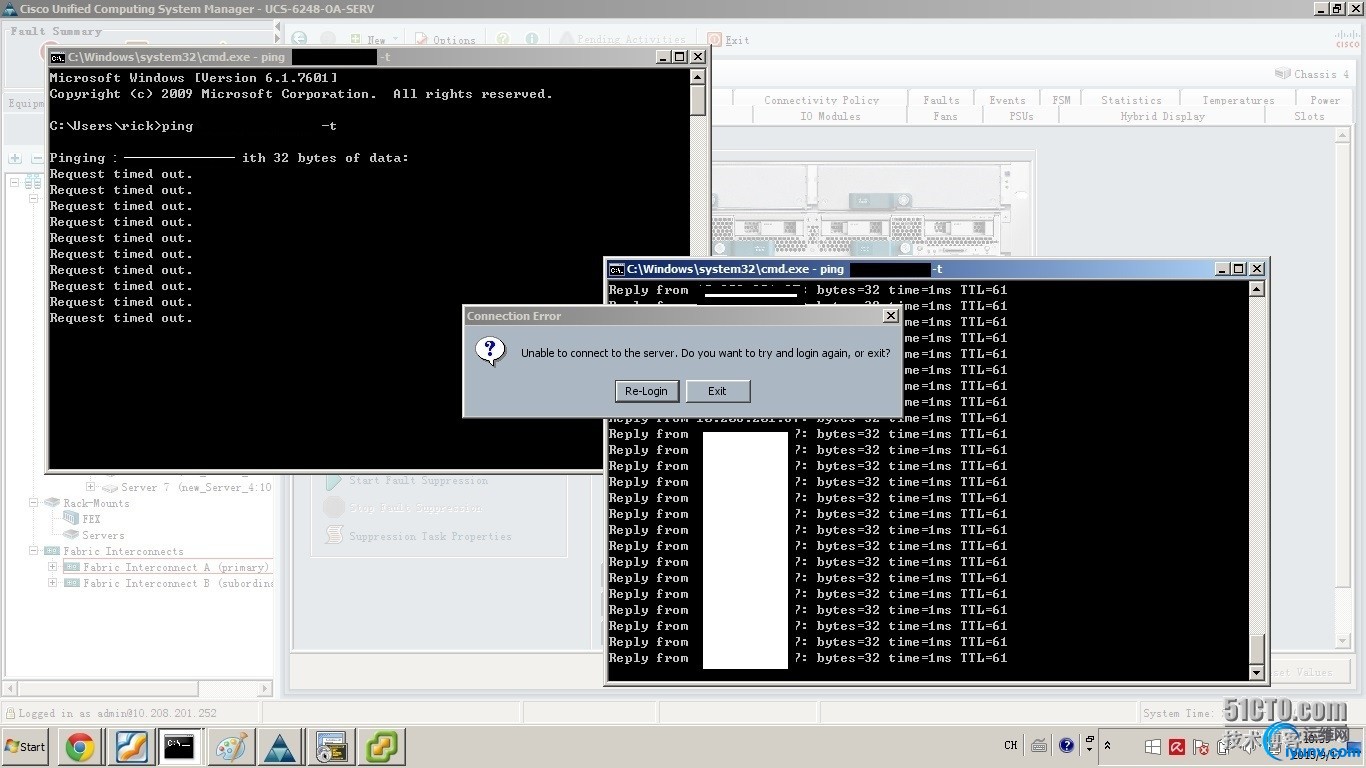Viewport: 1366px width, 768px height.
Task: Switch to the FSM tab
Action: tap(1061, 100)
